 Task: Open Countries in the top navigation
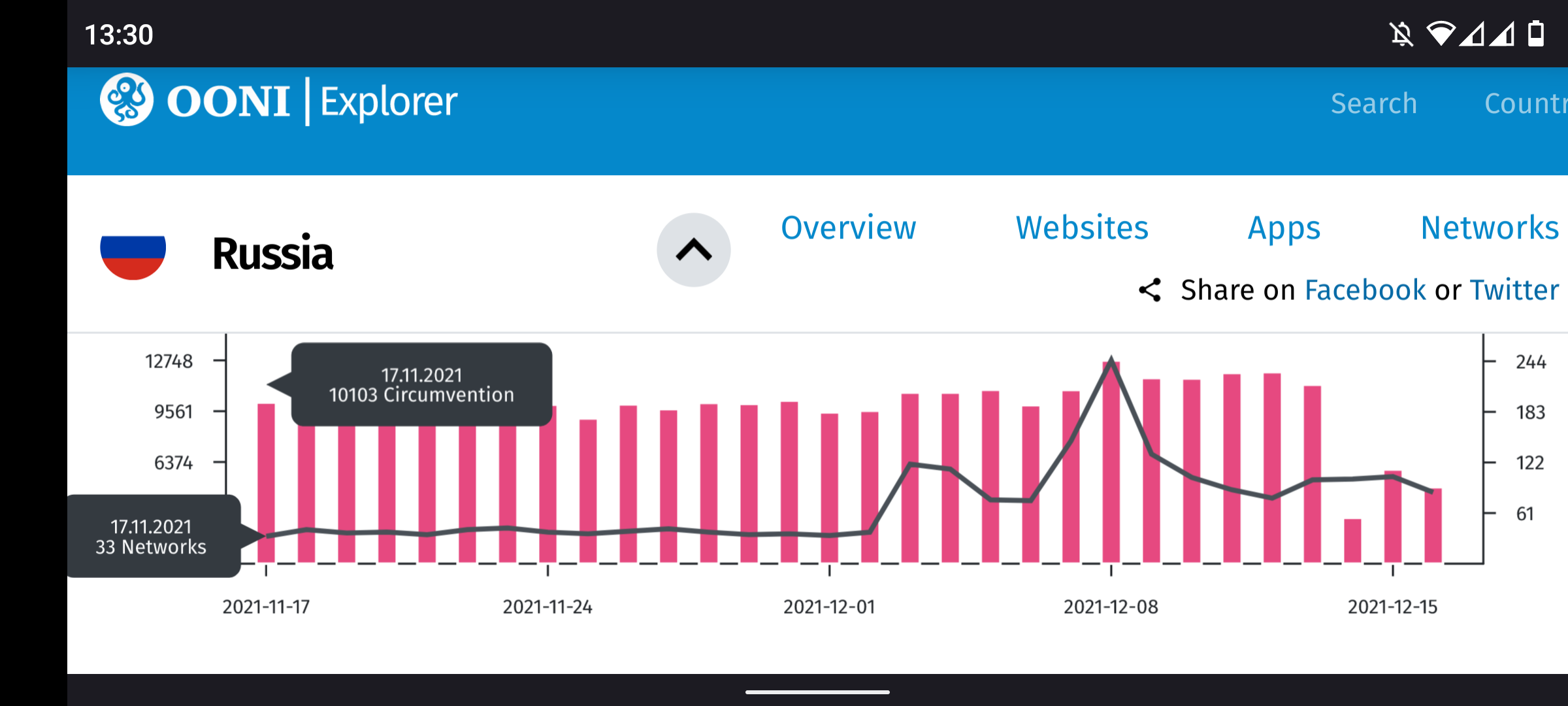click(1526, 103)
